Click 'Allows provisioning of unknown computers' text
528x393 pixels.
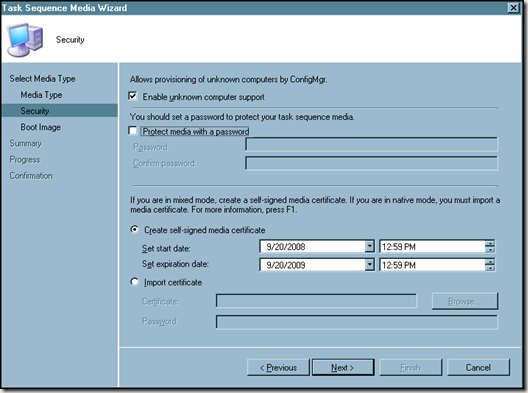pos(228,79)
